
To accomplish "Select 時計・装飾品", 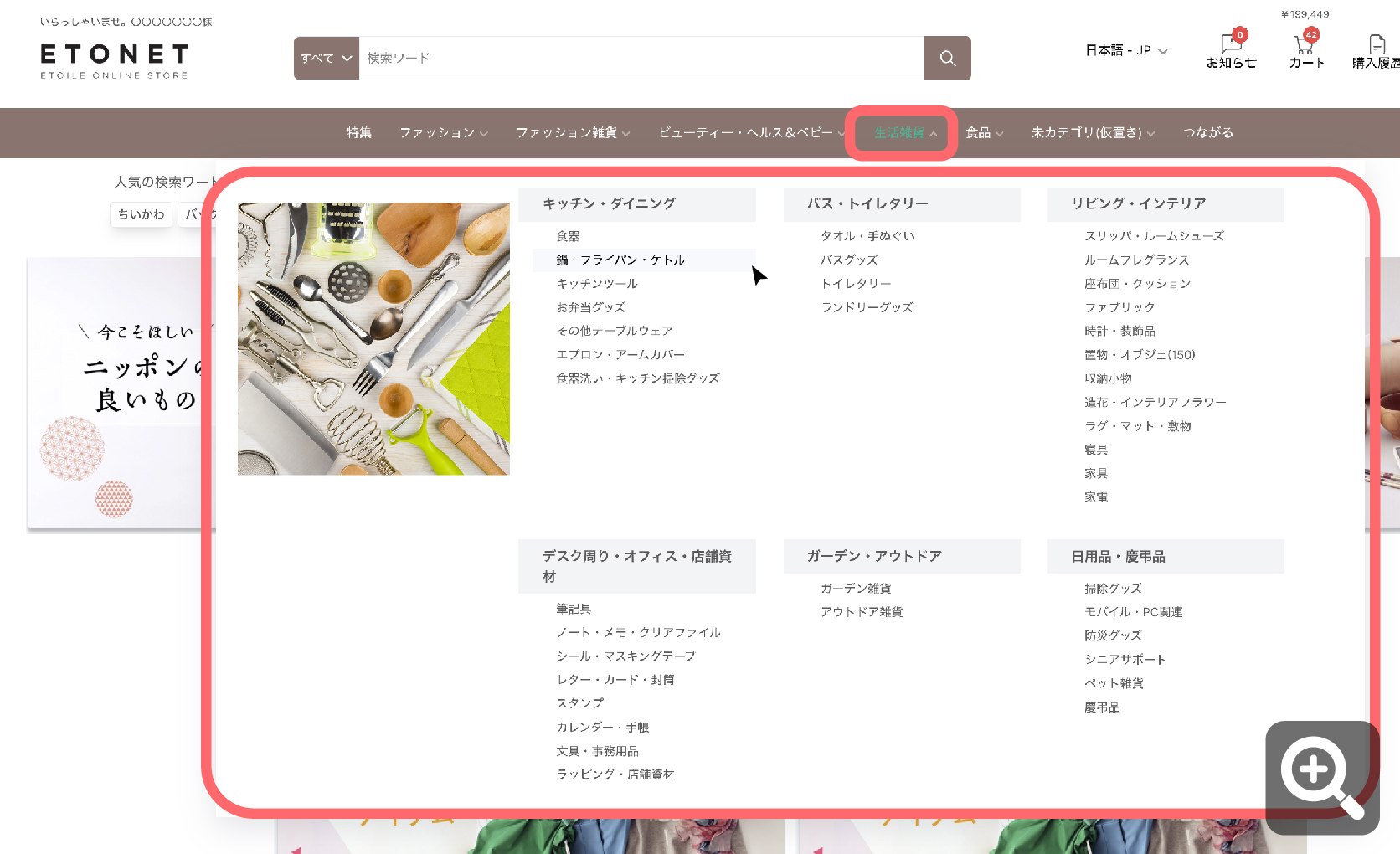I will (x=1120, y=331).
